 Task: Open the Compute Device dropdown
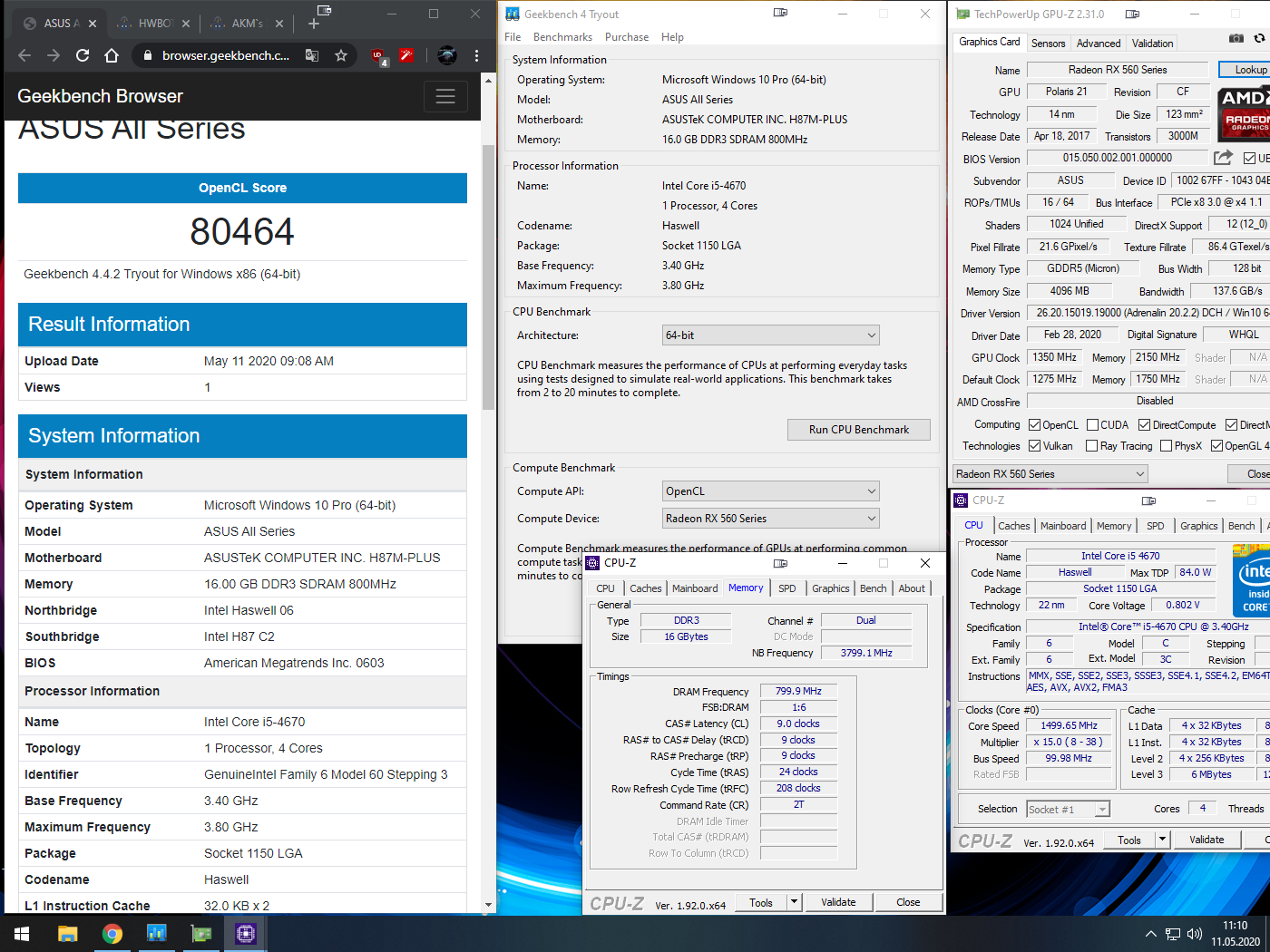(x=771, y=519)
